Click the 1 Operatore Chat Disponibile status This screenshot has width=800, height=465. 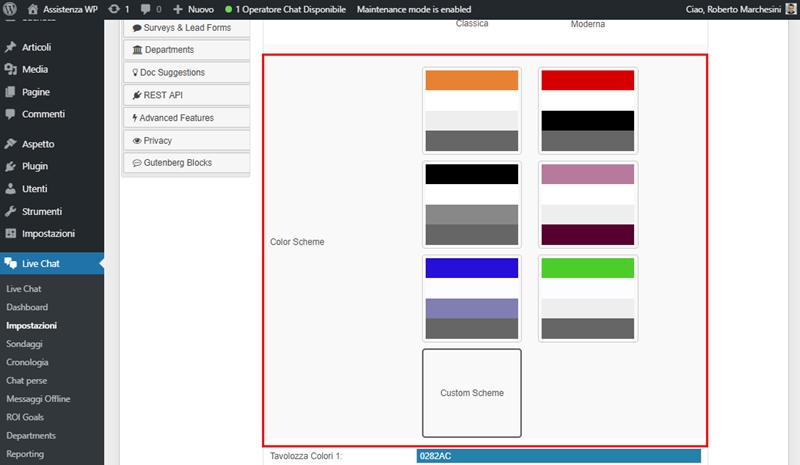pyautogui.click(x=290, y=9)
